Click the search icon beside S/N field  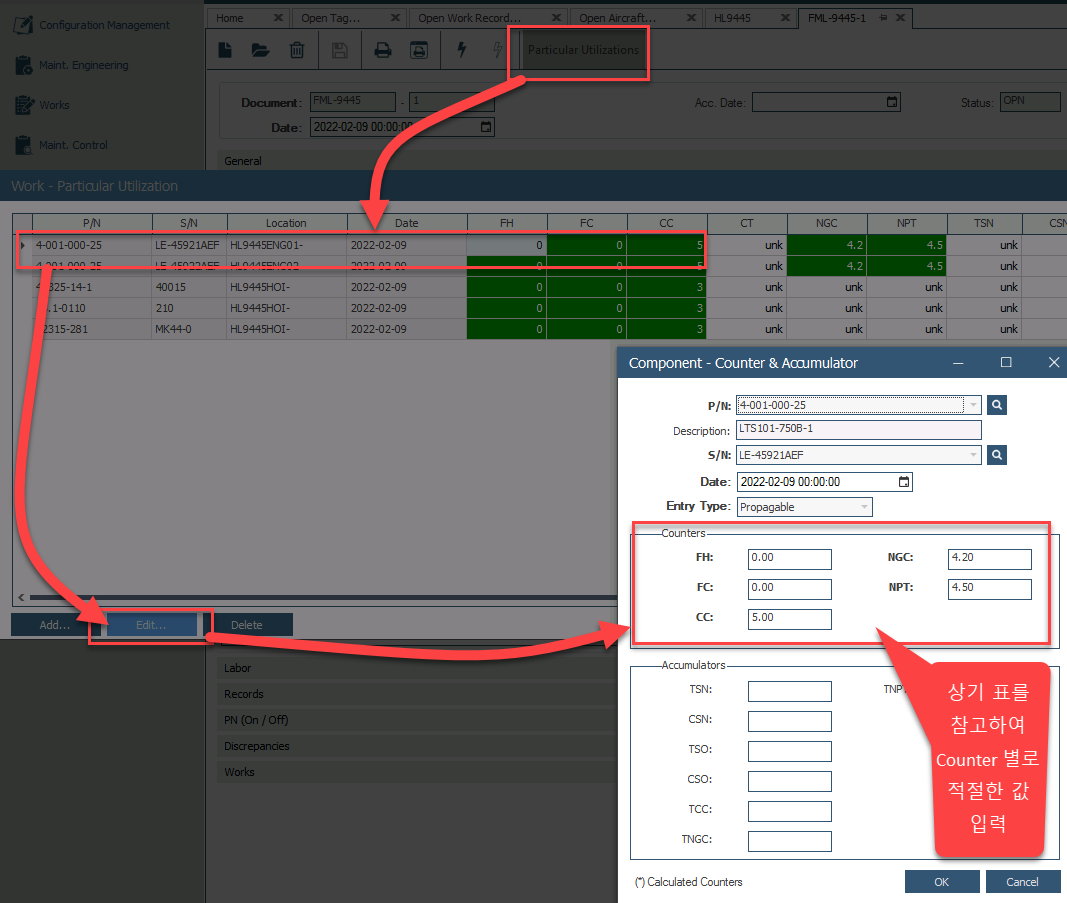click(x=997, y=455)
